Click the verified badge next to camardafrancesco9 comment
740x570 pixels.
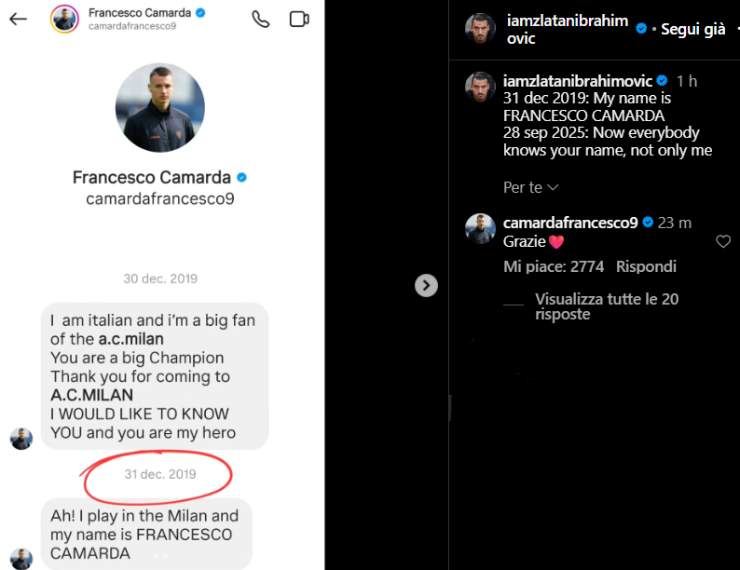[x=648, y=223]
